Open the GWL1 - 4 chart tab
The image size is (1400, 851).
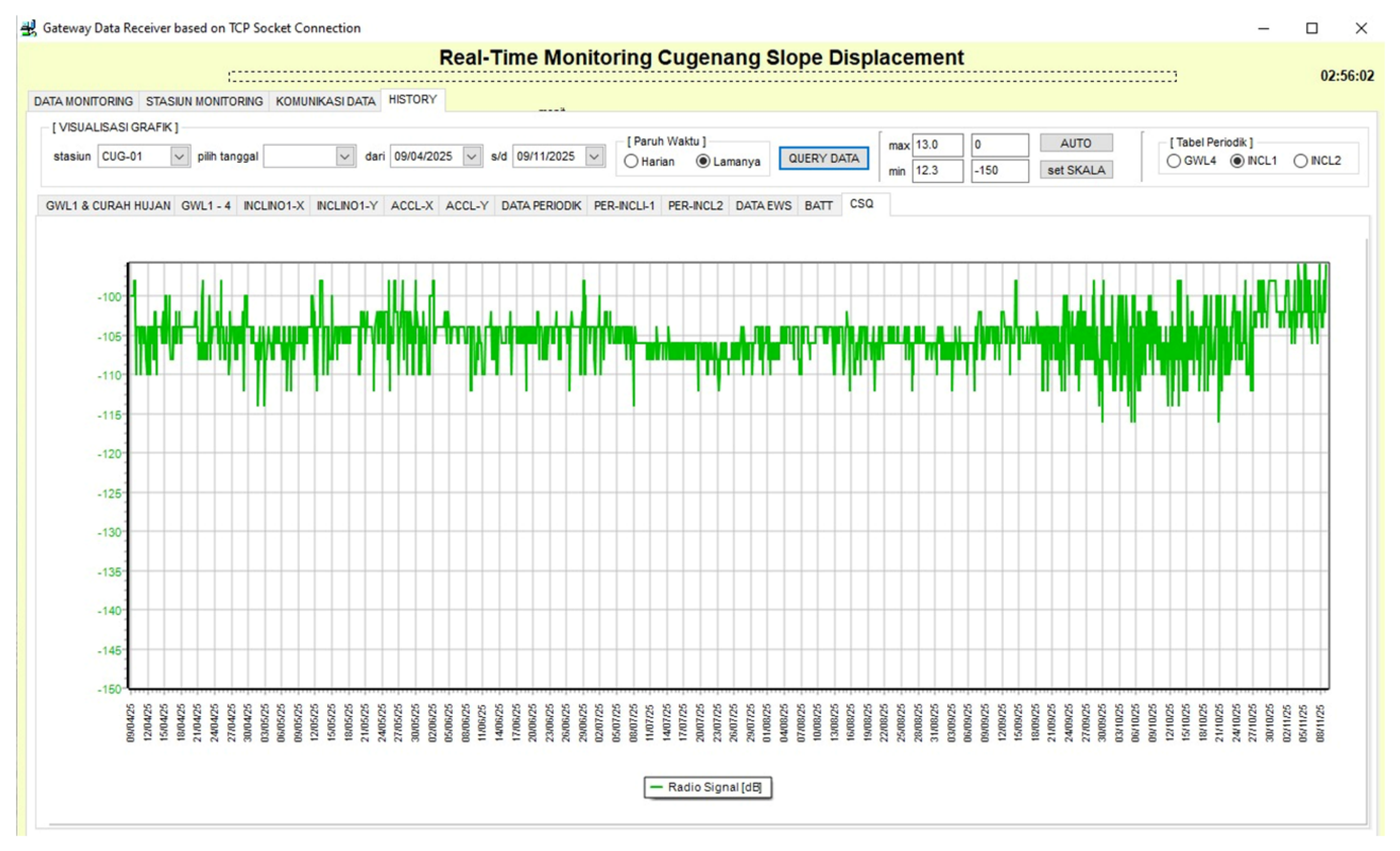click(206, 206)
